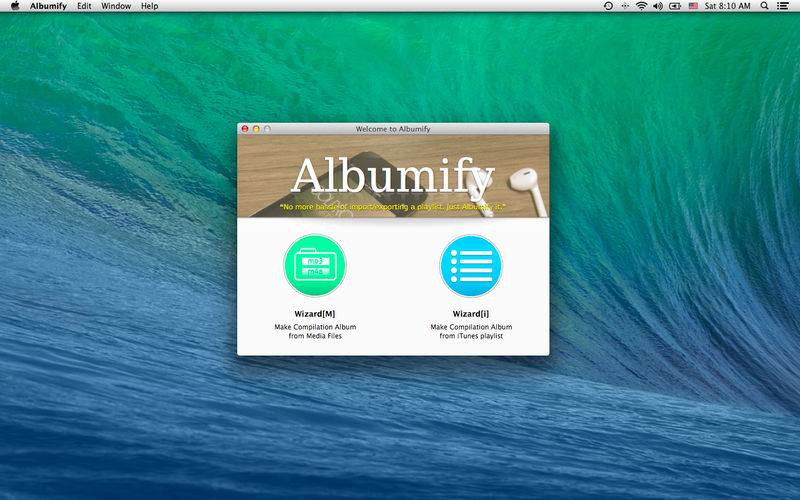The image size is (800, 500).
Task: Open the volume control in menu bar
Action: [x=658, y=6]
